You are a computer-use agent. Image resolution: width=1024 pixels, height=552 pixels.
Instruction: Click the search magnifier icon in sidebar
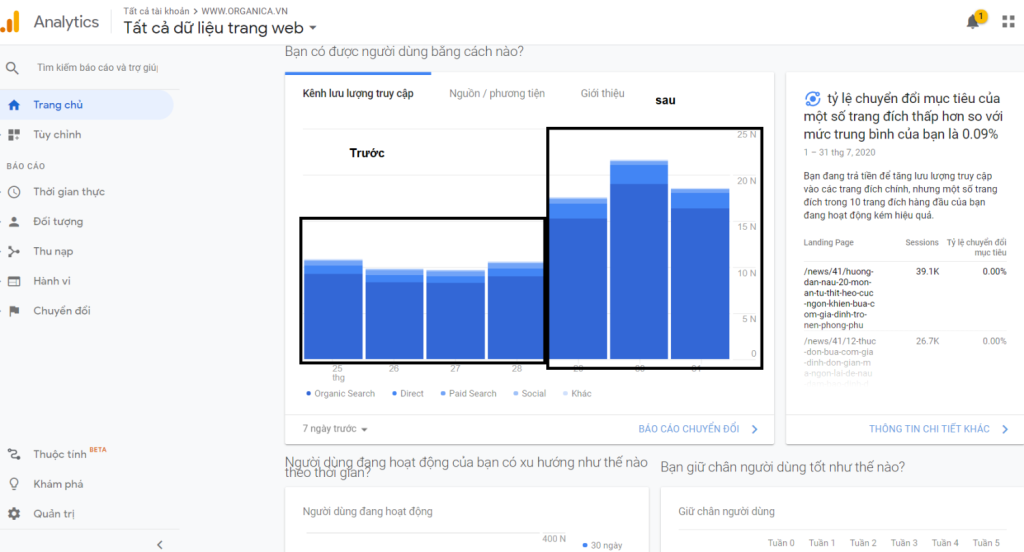click(13, 68)
